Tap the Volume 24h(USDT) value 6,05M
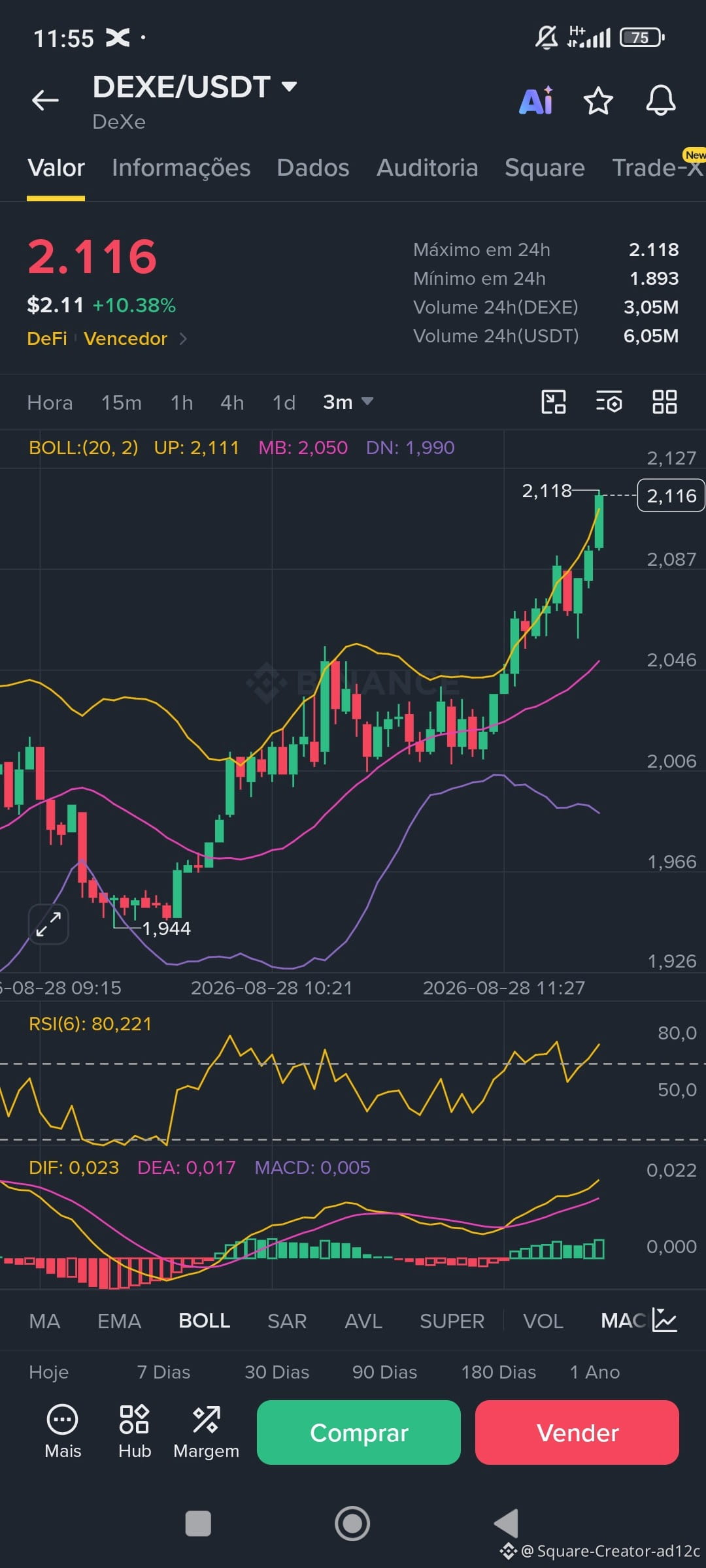This screenshot has width=706, height=1568. click(x=651, y=336)
